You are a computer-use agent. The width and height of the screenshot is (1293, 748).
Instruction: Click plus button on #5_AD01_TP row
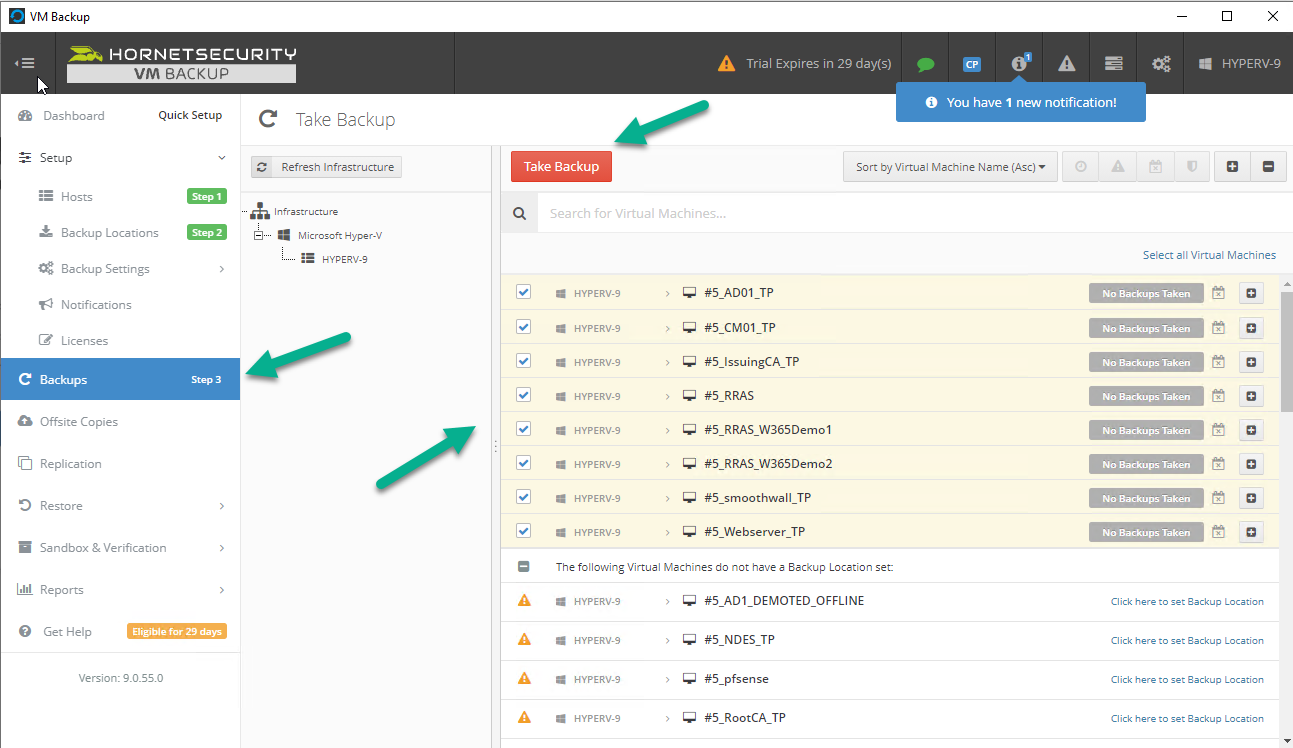1251,293
